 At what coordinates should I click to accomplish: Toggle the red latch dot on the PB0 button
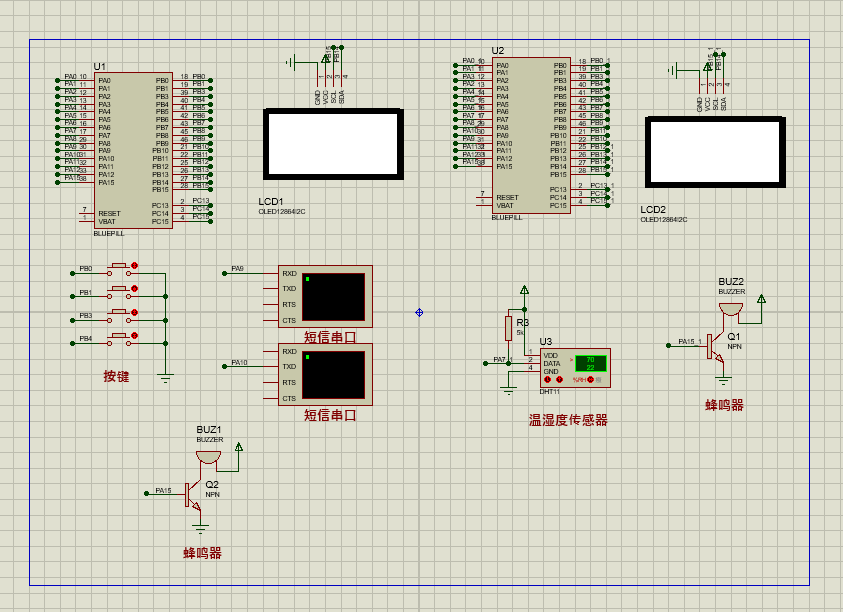(x=134, y=266)
